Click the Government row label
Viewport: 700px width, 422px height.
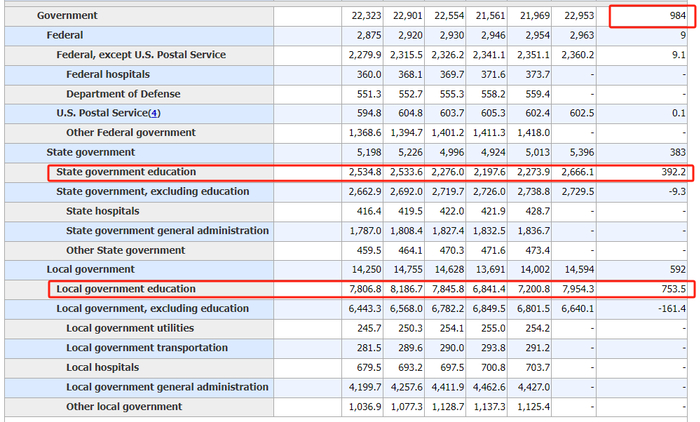click(x=67, y=16)
